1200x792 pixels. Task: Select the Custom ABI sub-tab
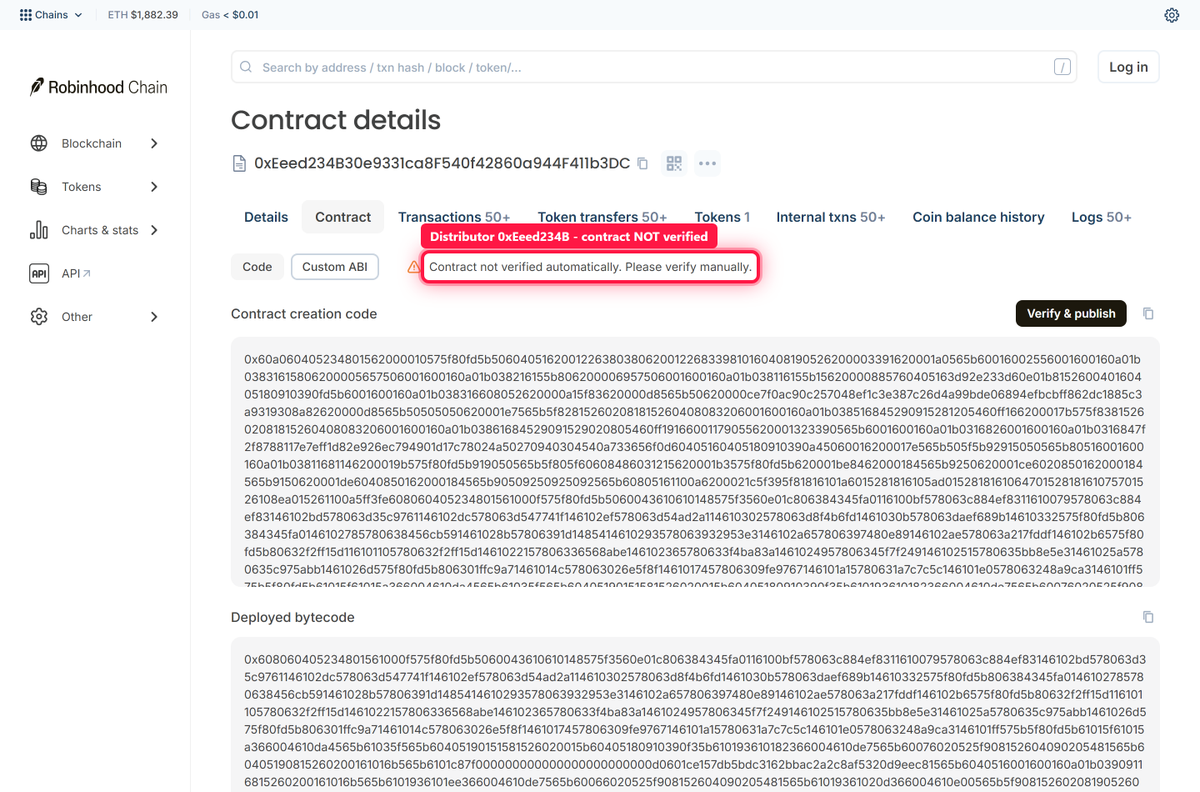[335, 267]
